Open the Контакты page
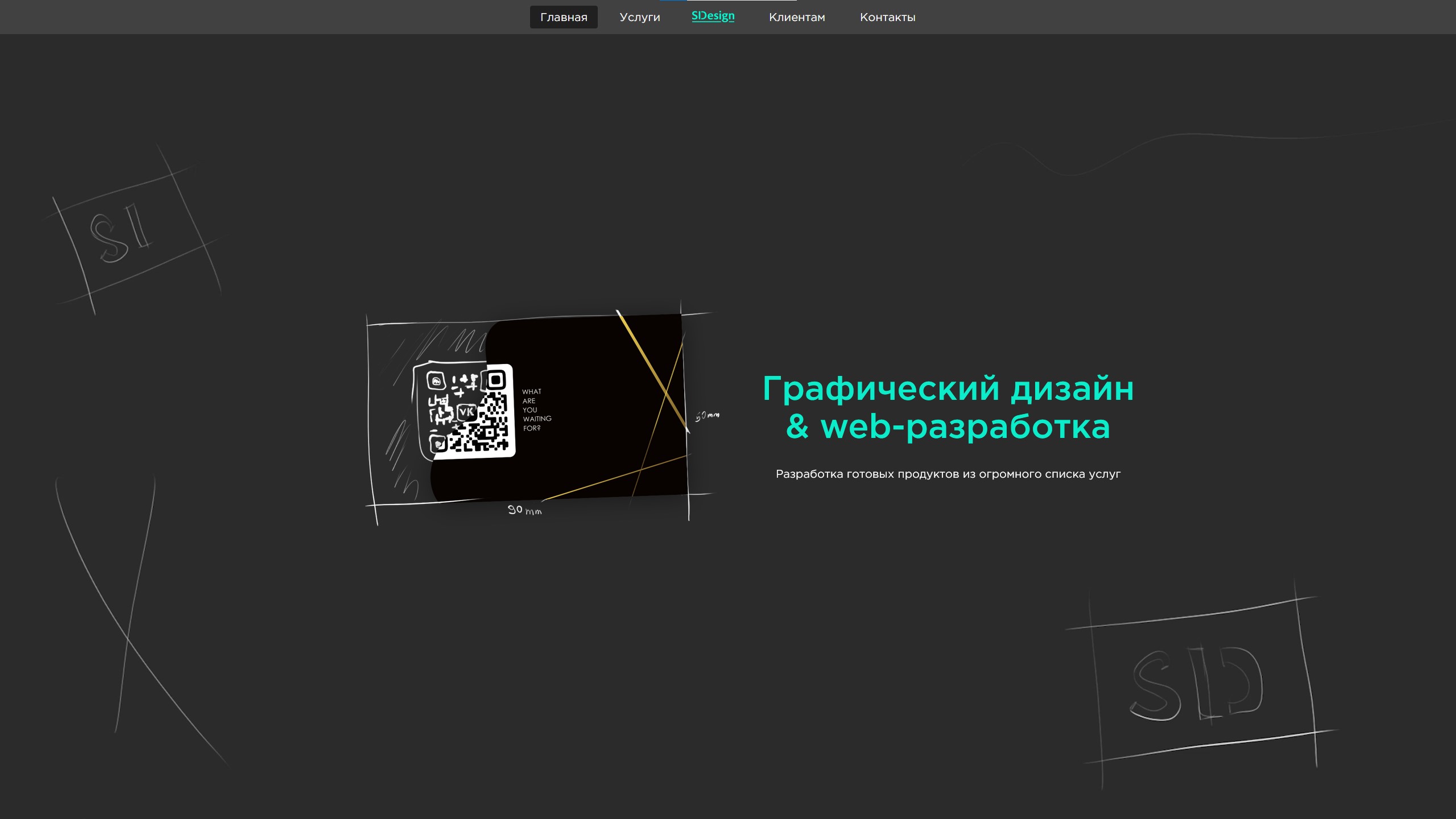 click(887, 17)
